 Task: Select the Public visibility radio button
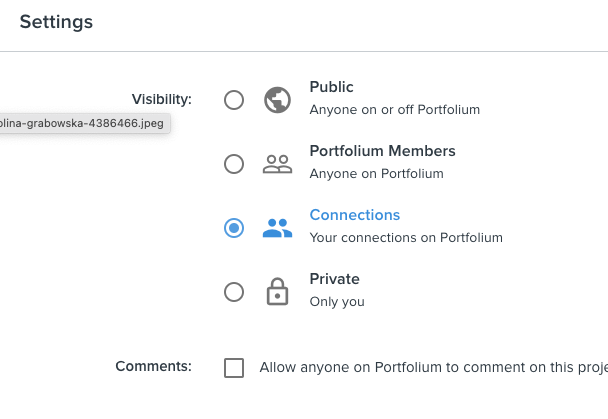[234, 100]
